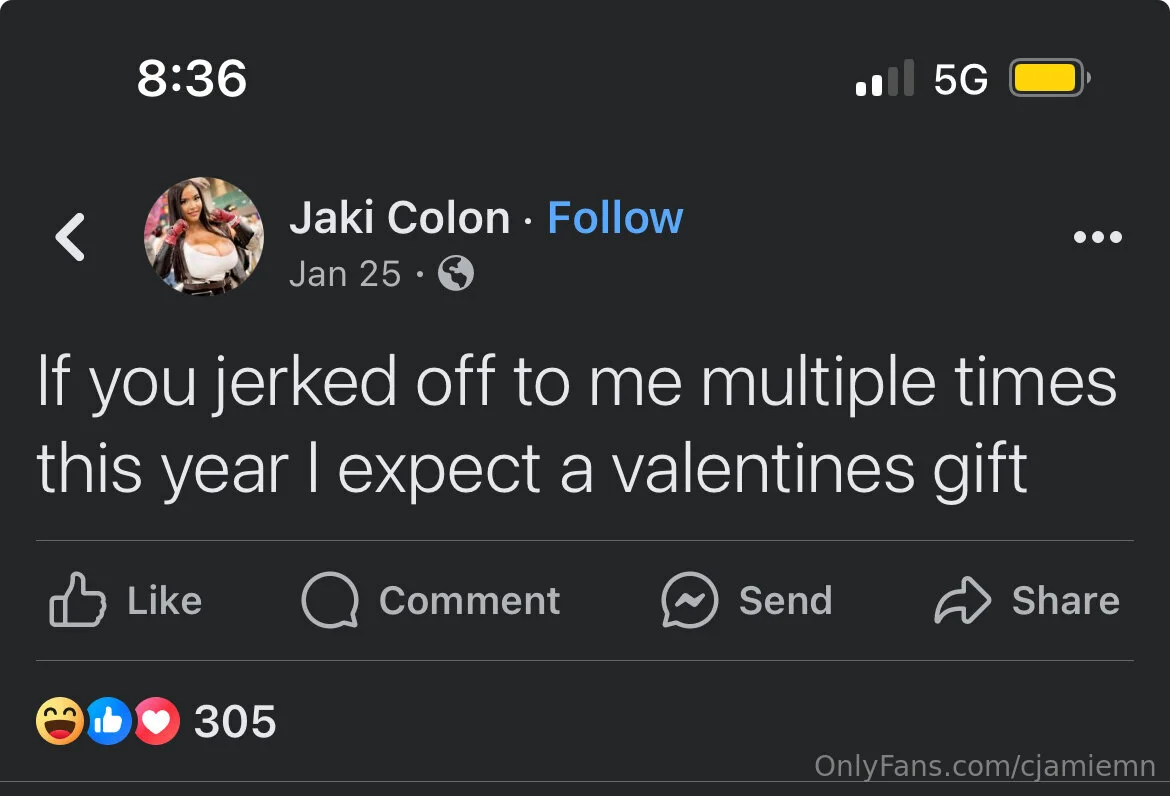Viewport: 1170px width, 796px height.
Task: Click the blue Like reaction badge
Action: (108, 721)
